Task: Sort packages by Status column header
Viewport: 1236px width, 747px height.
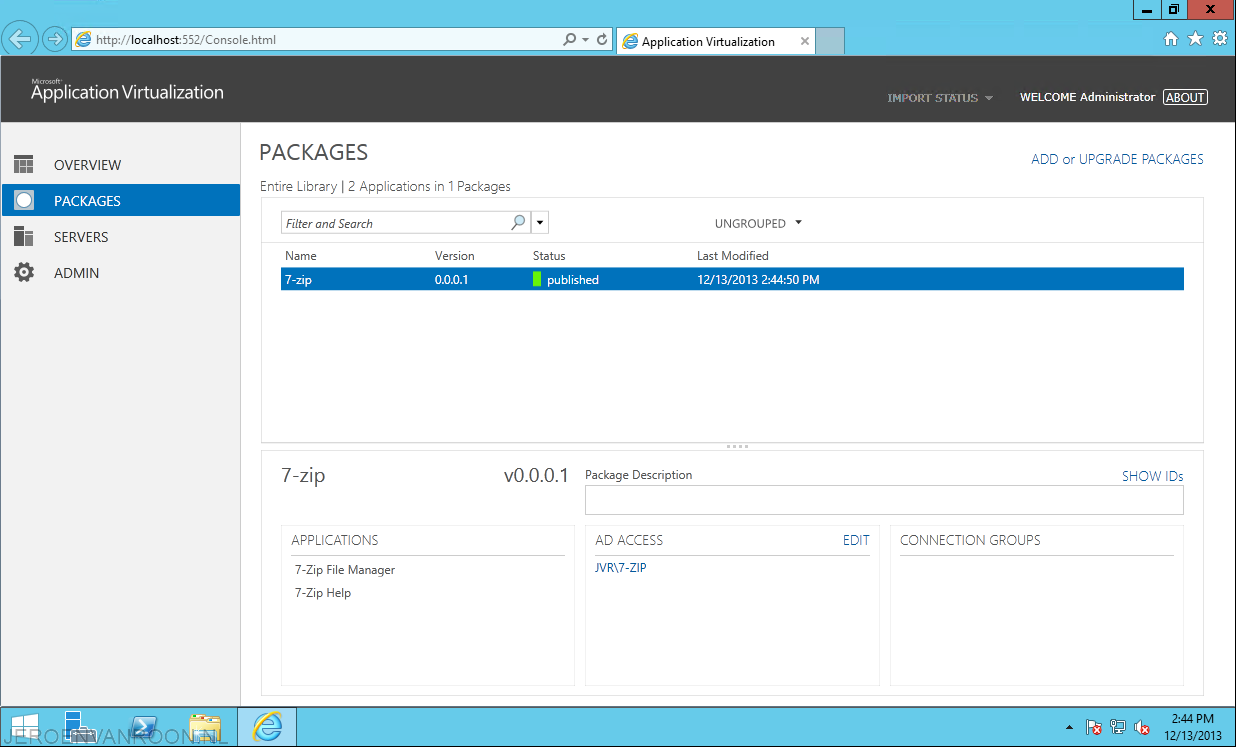Action: 549,256
